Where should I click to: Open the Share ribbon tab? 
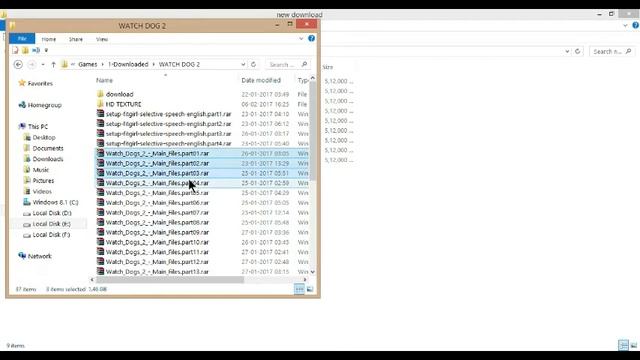76,39
